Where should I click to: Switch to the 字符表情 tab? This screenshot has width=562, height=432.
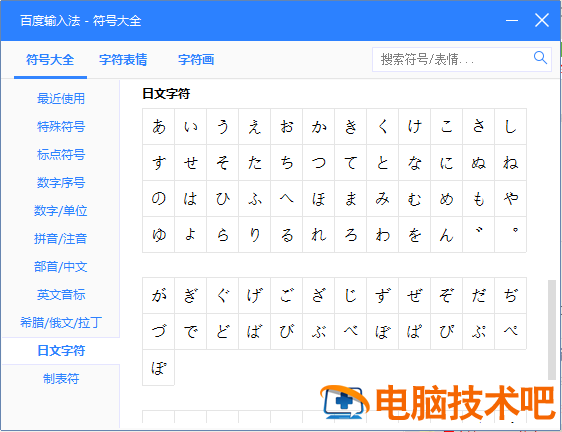[123, 60]
